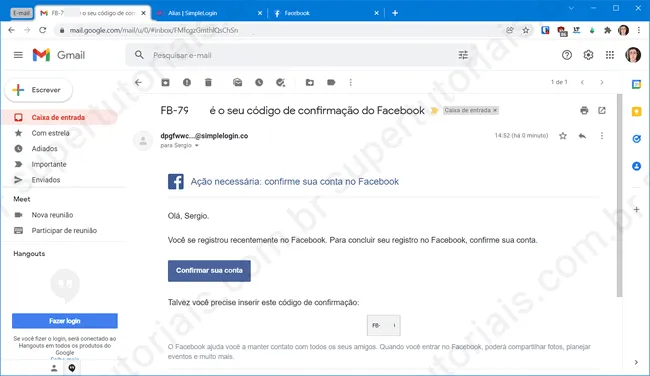
Task: Open Gmail settings gear
Action: point(588,55)
